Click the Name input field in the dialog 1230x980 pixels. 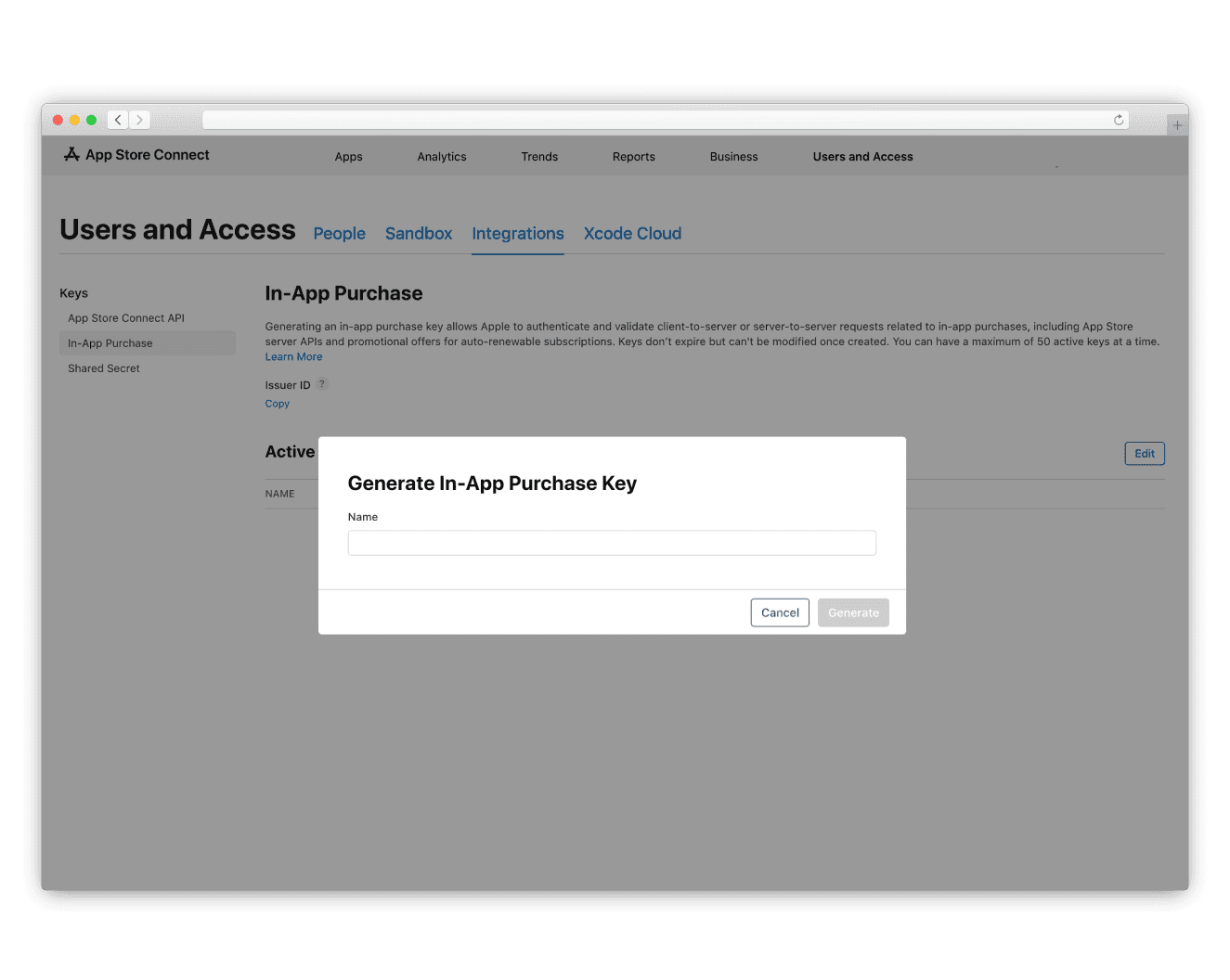[x=612, y=542]
